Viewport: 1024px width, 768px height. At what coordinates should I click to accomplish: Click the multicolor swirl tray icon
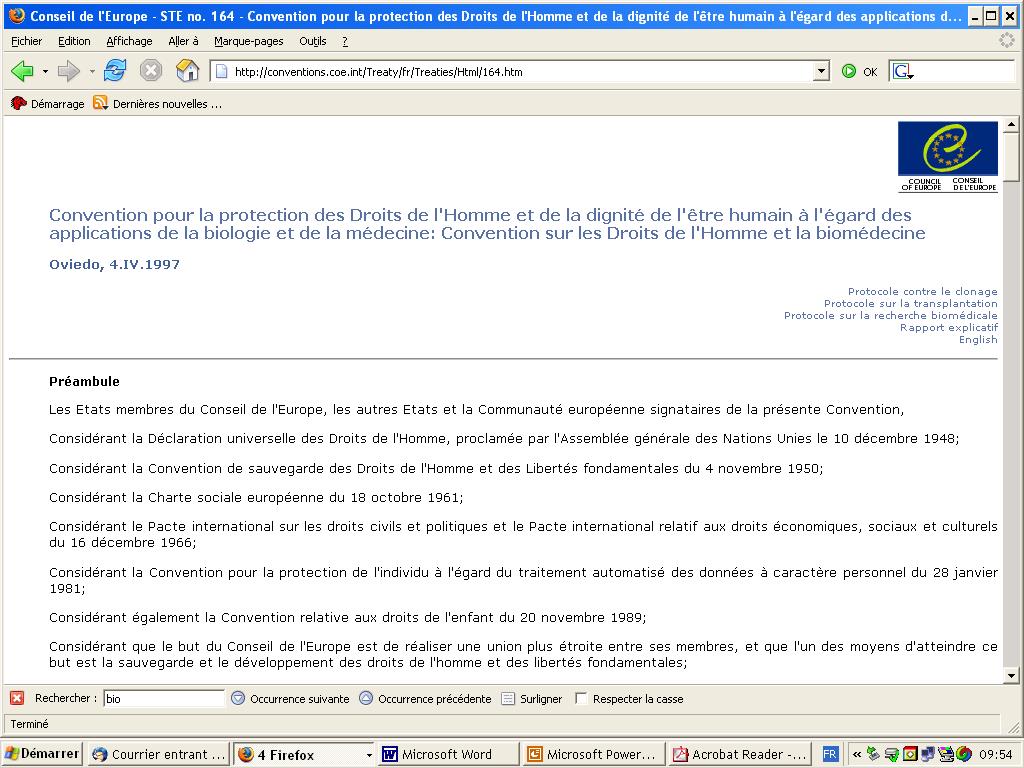(x=963, y=754)
